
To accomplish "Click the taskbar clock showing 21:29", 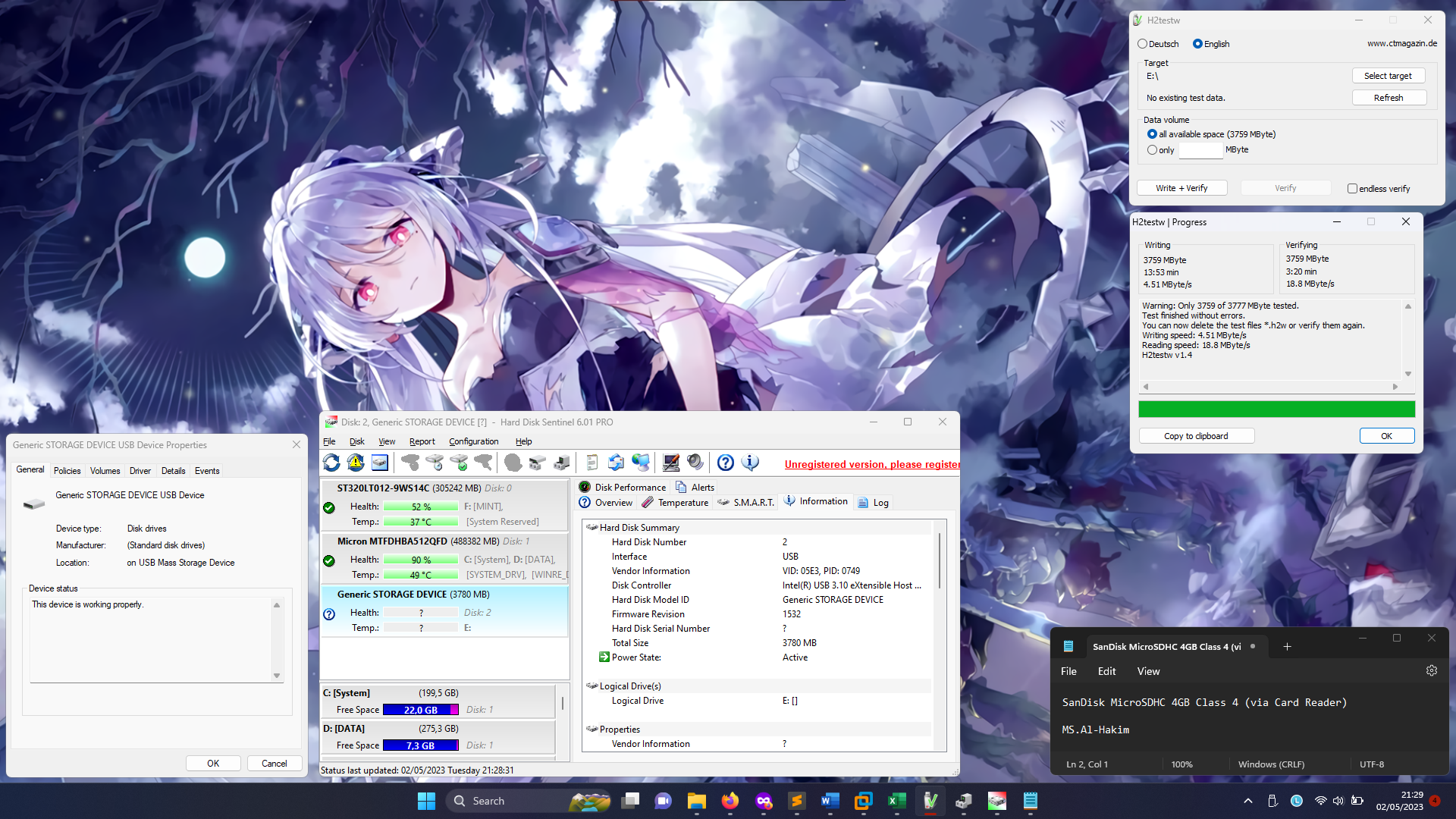I will [1400, 801].
